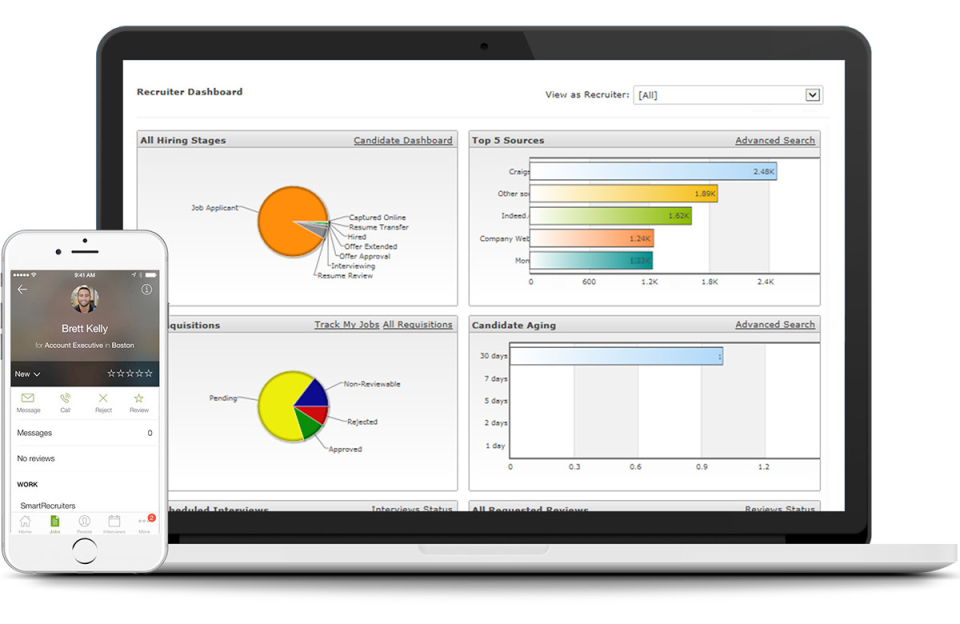Click the Non-Reviewable chart label
The width and height of the screenshot is (960, 624).
372,384
